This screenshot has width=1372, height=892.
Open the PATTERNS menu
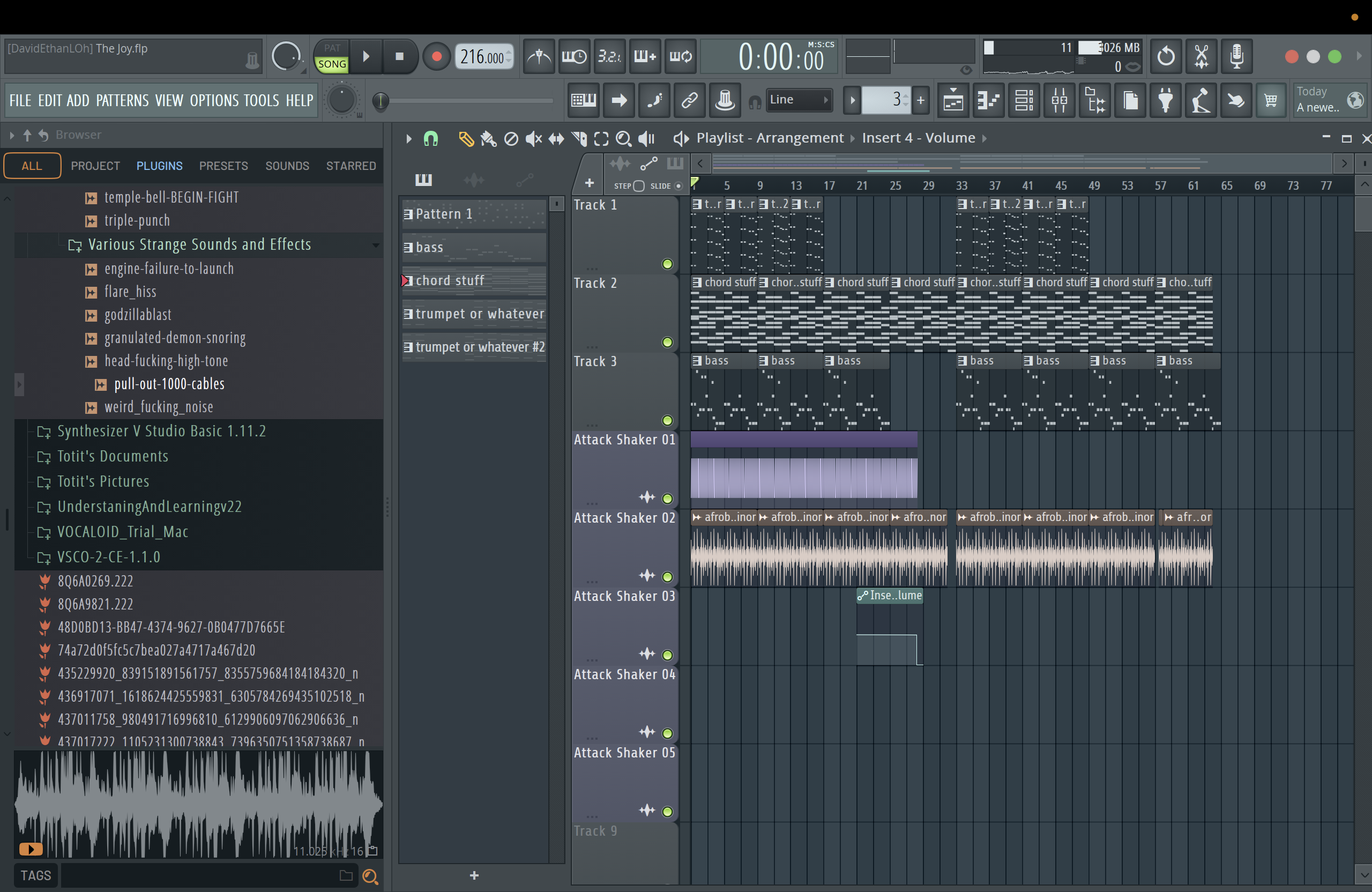coord(122,101)
